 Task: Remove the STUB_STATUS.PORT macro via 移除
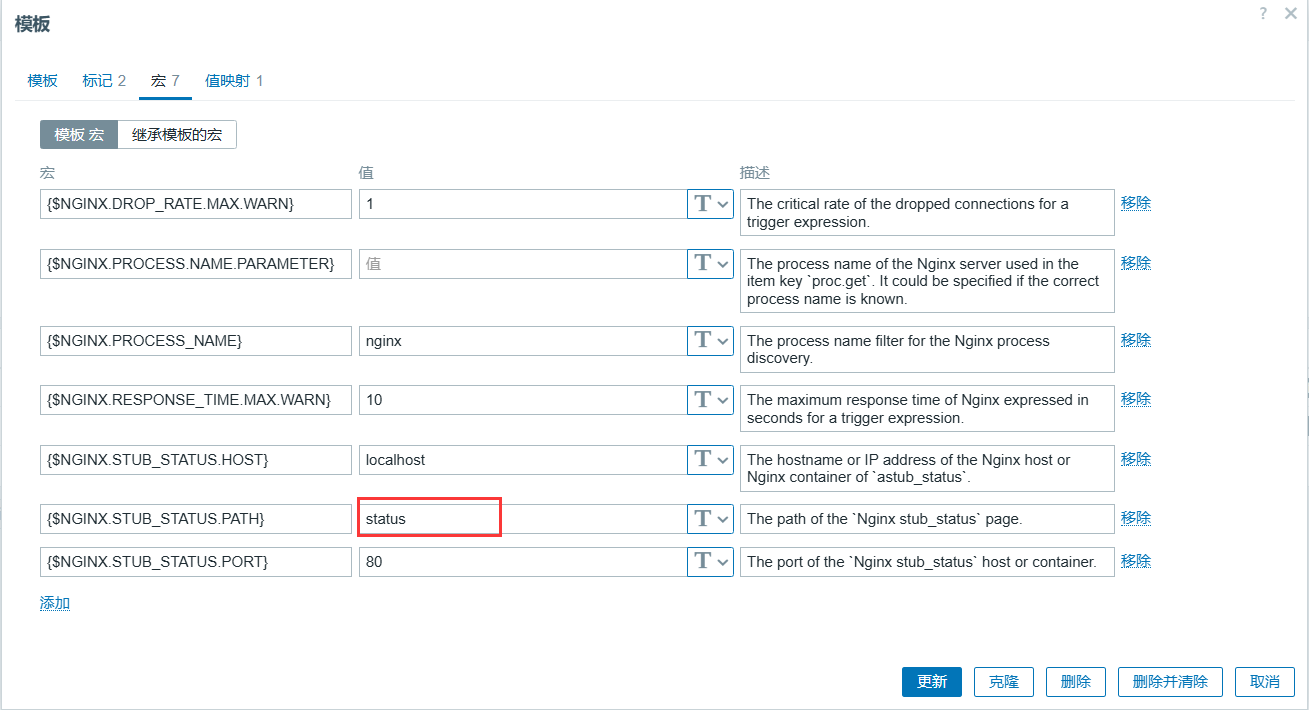click(1136, 561)
